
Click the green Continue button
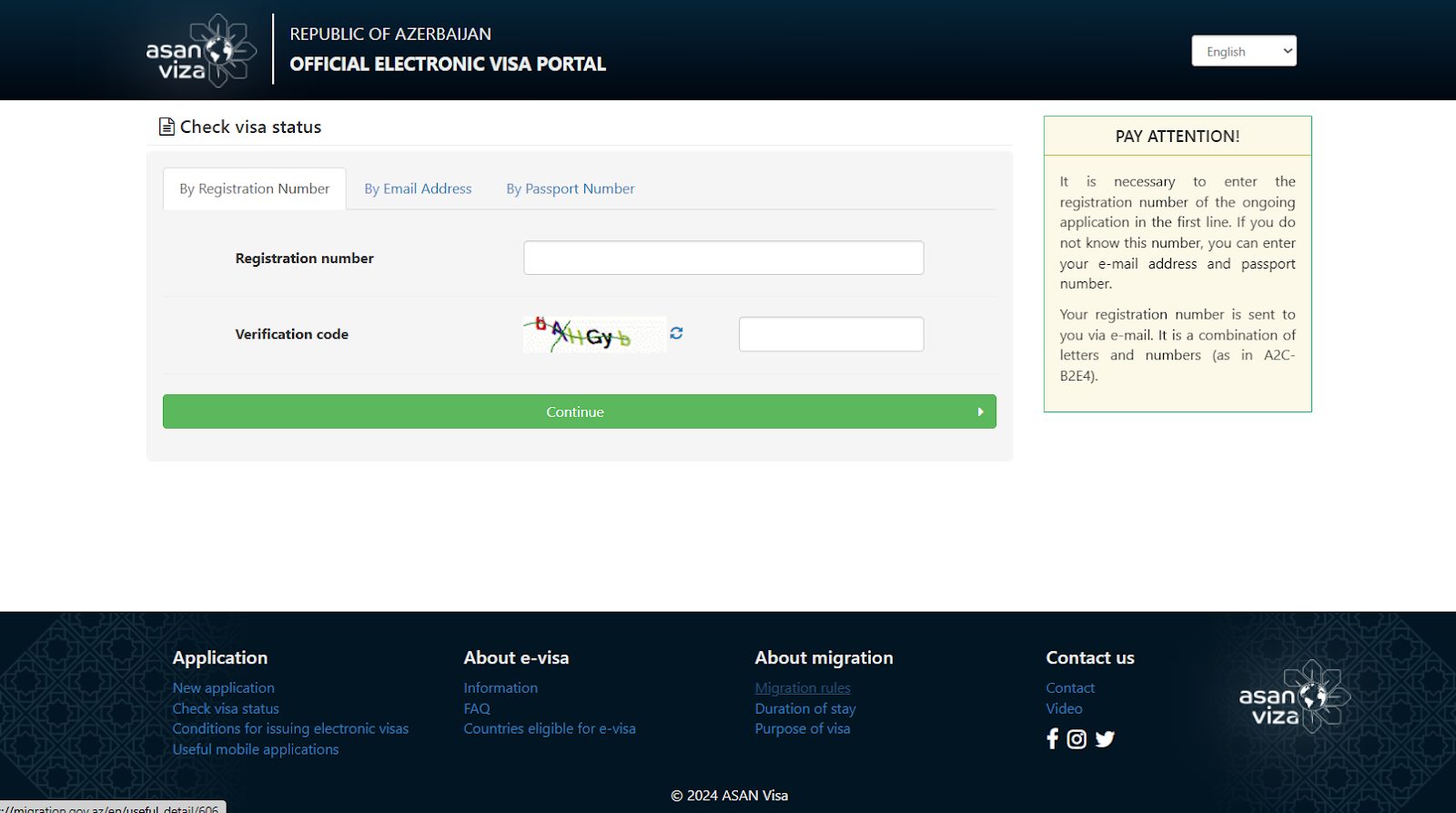pos(580,412)
